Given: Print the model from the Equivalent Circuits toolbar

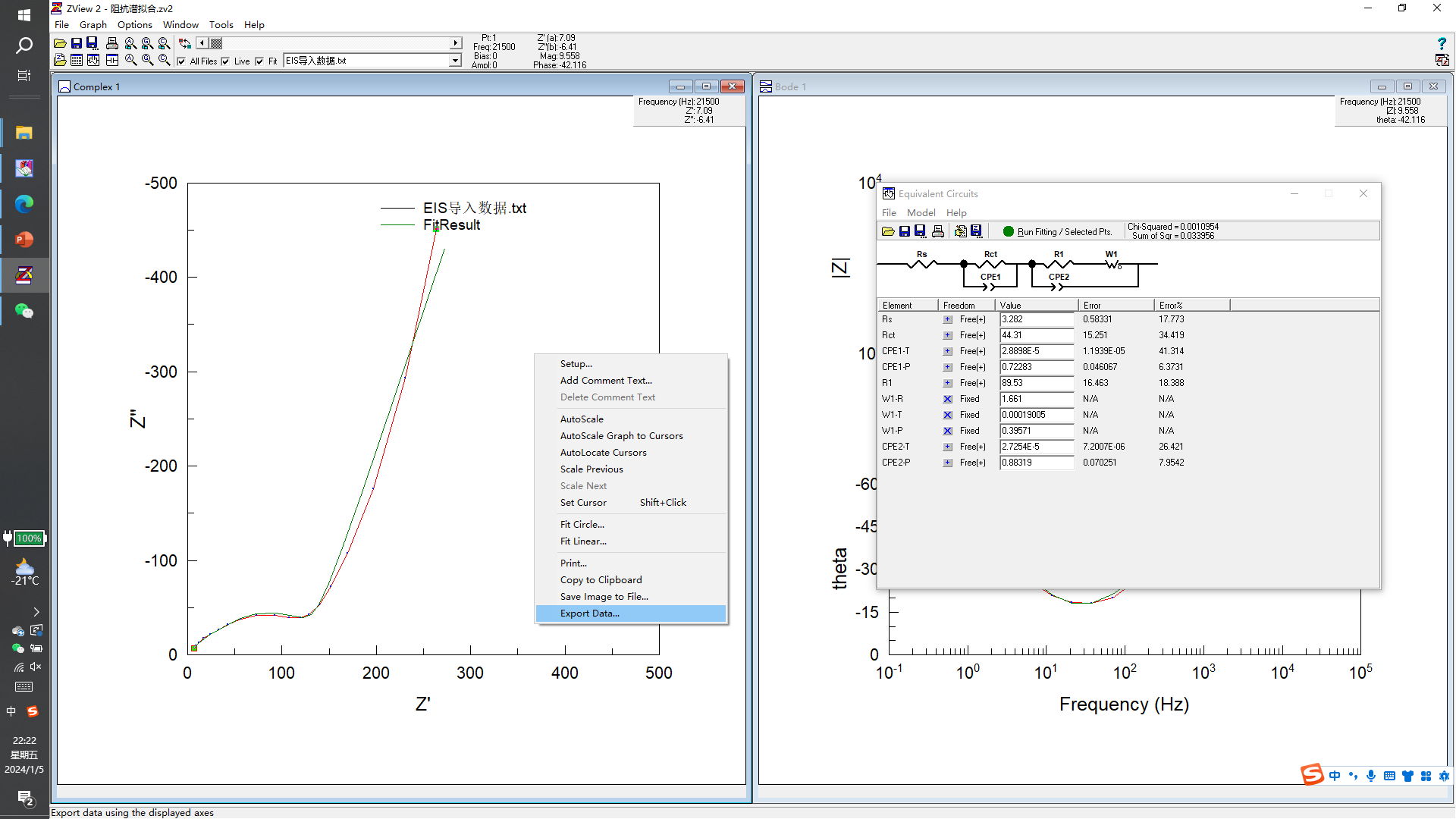Looking at the screenshot, I should pyautogui.click(x=938, y=231).
